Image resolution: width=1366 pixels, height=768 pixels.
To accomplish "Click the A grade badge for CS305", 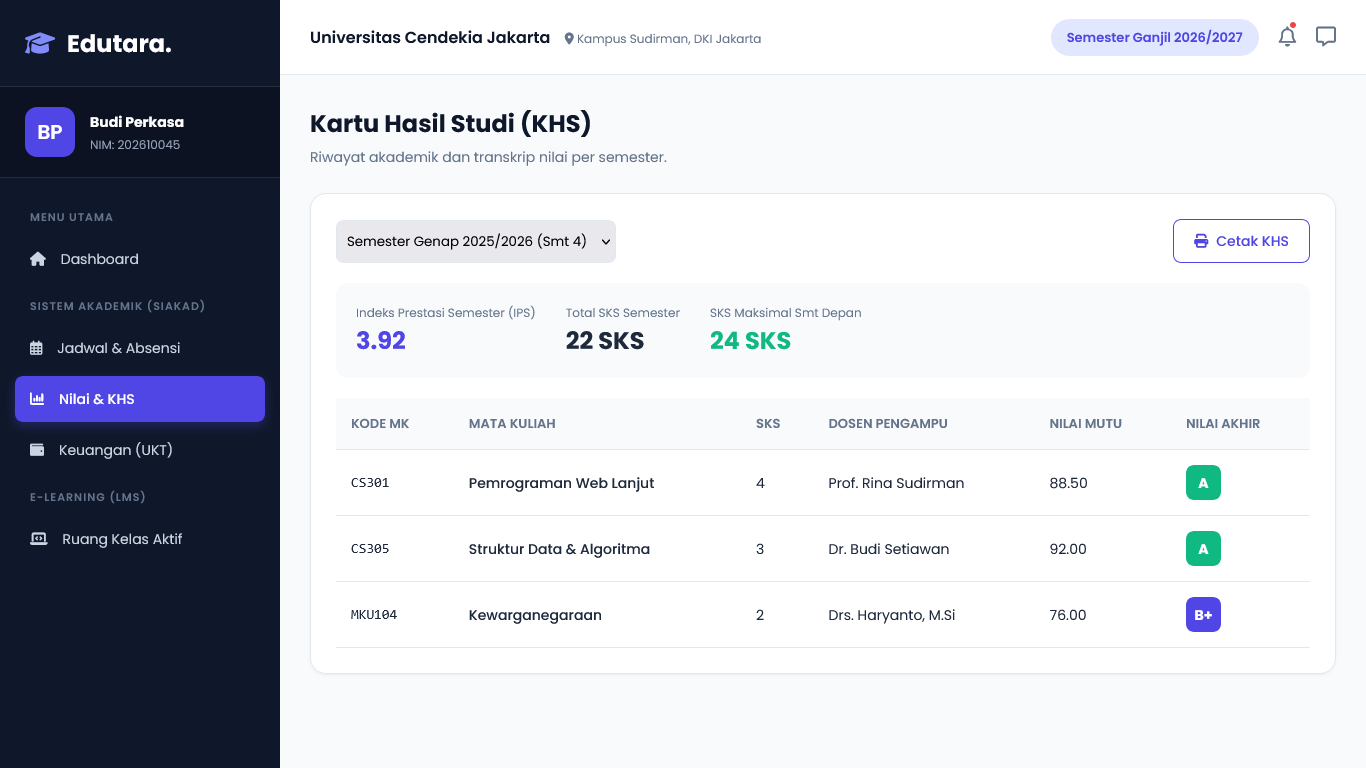I will (1203, 549).
